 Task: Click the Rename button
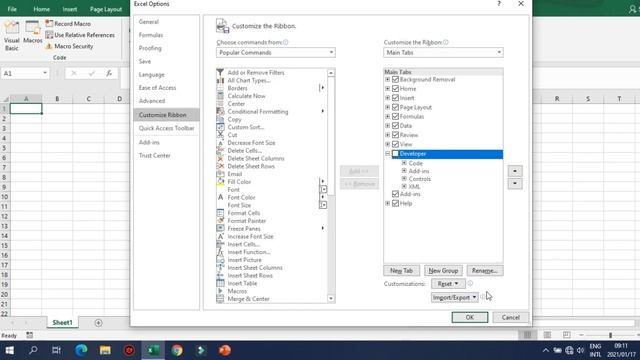[484, 271]
